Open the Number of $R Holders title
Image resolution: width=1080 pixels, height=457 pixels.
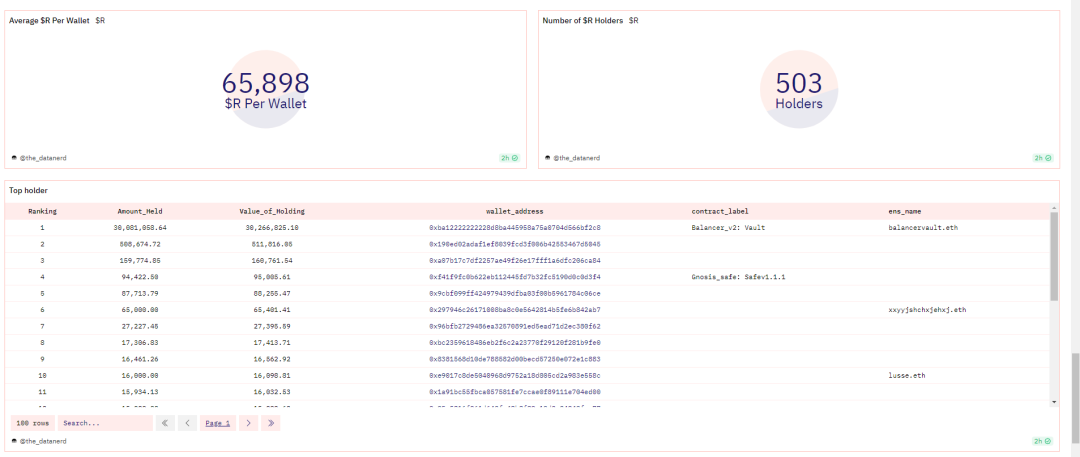tap(583, 20)
